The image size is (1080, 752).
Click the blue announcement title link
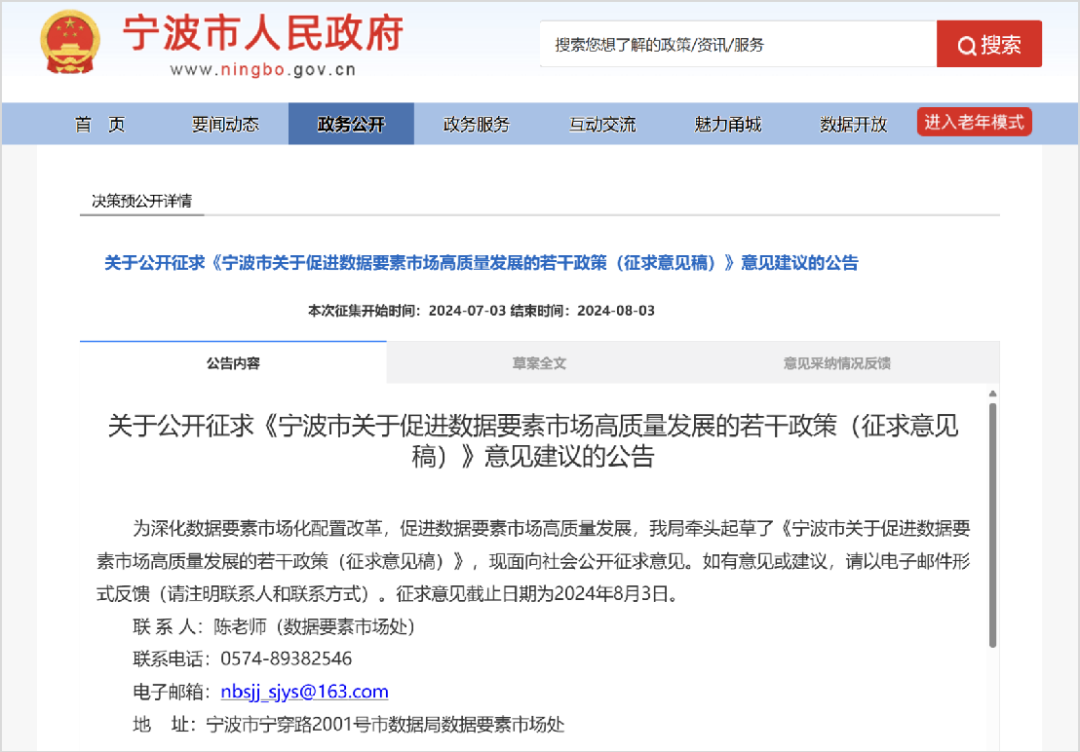(x=481, y=263)
